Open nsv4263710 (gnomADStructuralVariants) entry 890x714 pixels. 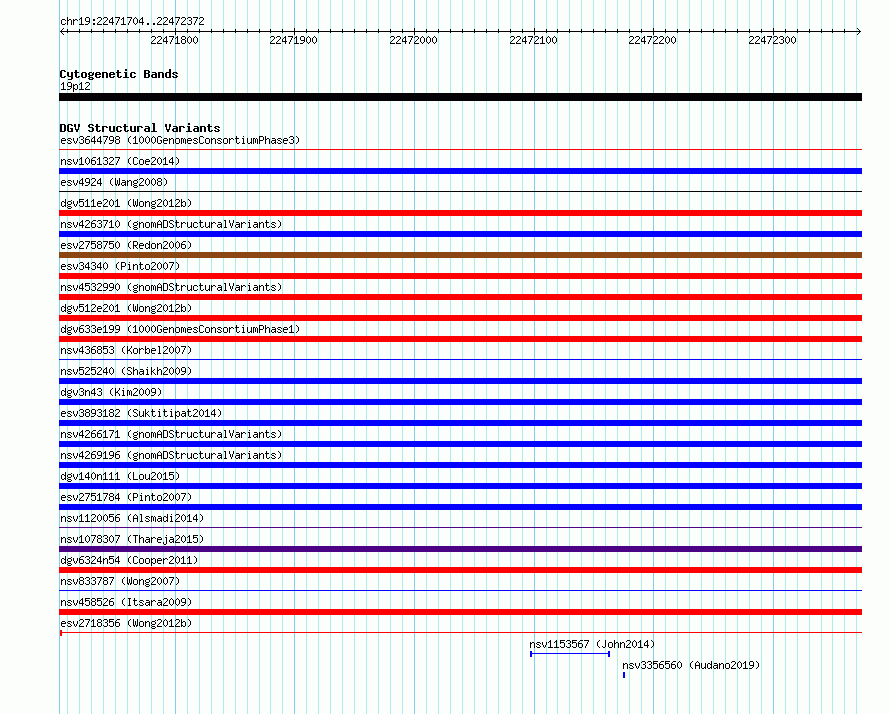coord(171,224)
